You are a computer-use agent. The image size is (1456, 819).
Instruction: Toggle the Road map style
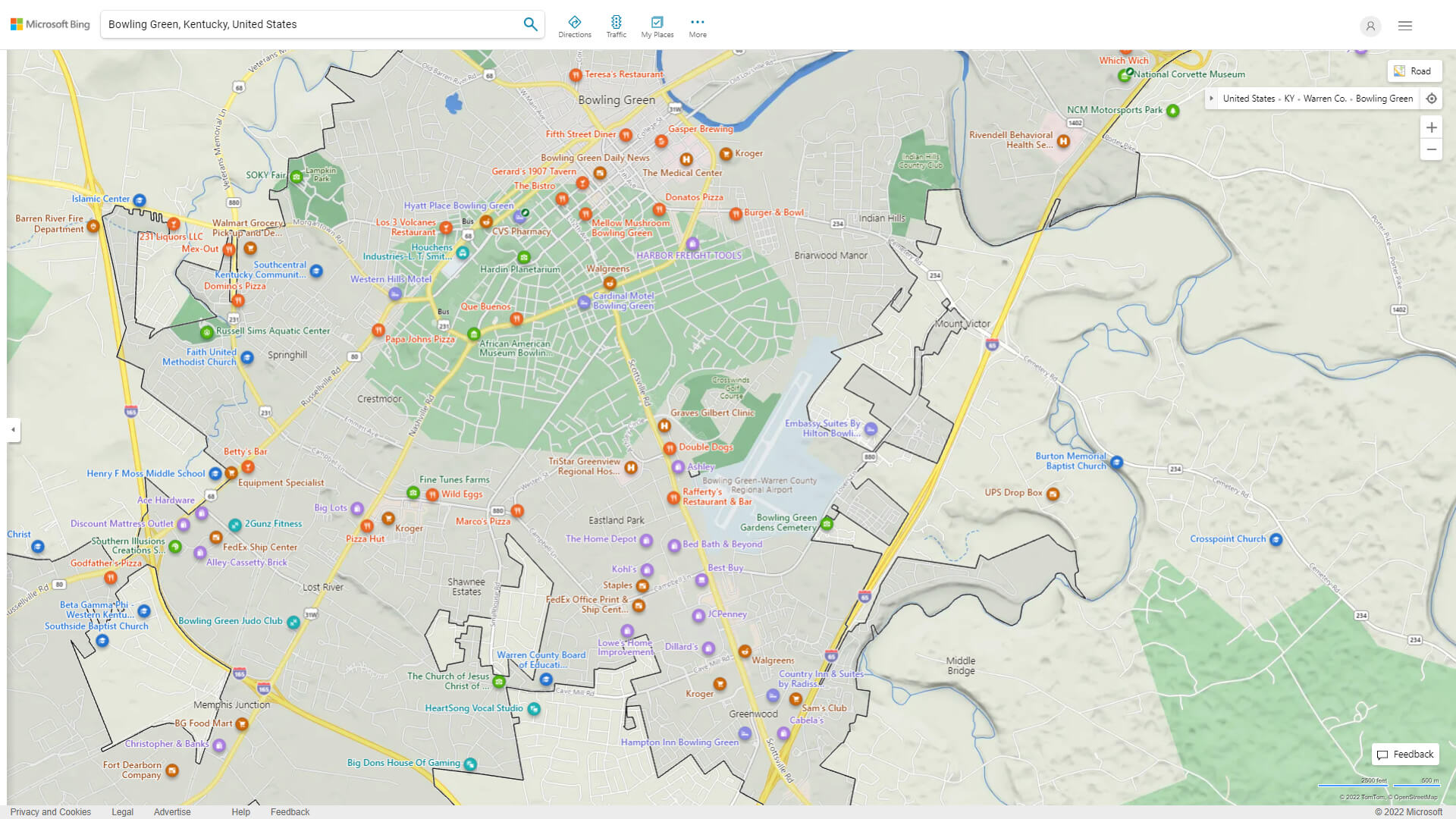[1415, 71]
